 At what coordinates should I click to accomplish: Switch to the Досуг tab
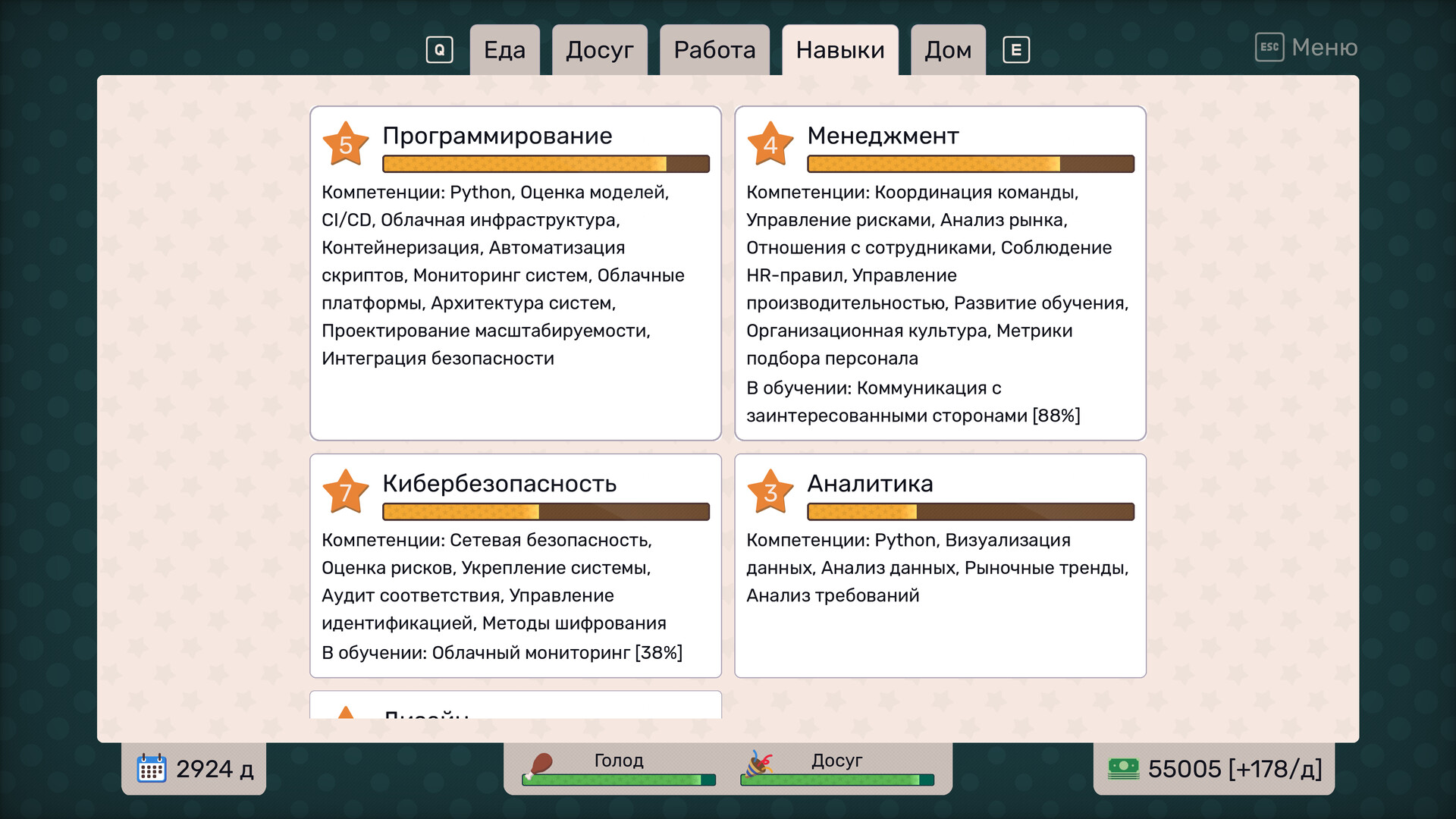pos(599,50)
